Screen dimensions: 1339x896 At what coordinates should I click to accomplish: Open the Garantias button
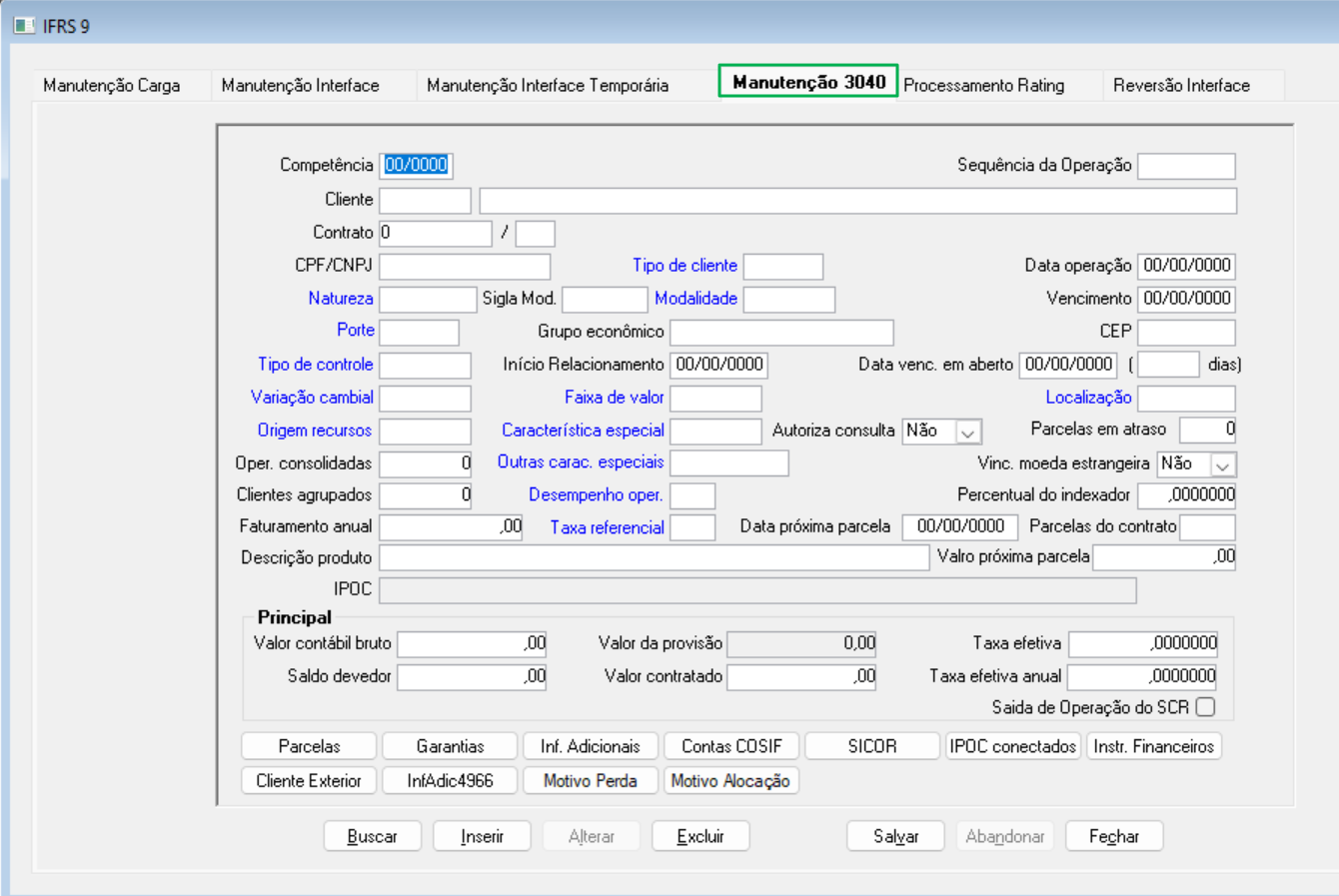click(450, 746)
